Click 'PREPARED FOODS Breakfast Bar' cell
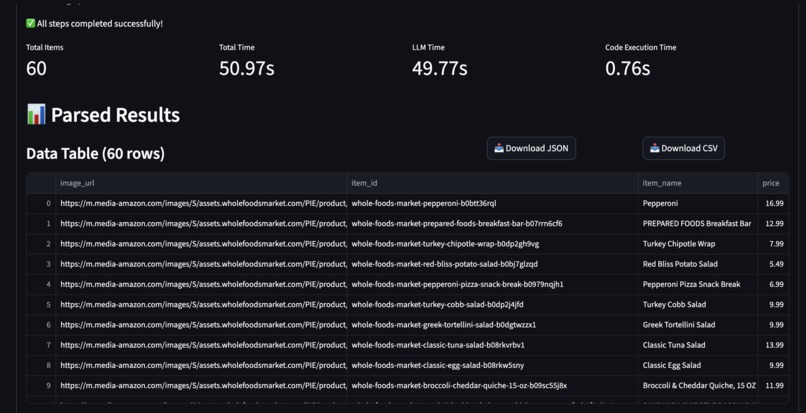806x413 pixels. [x=698, y=224]
